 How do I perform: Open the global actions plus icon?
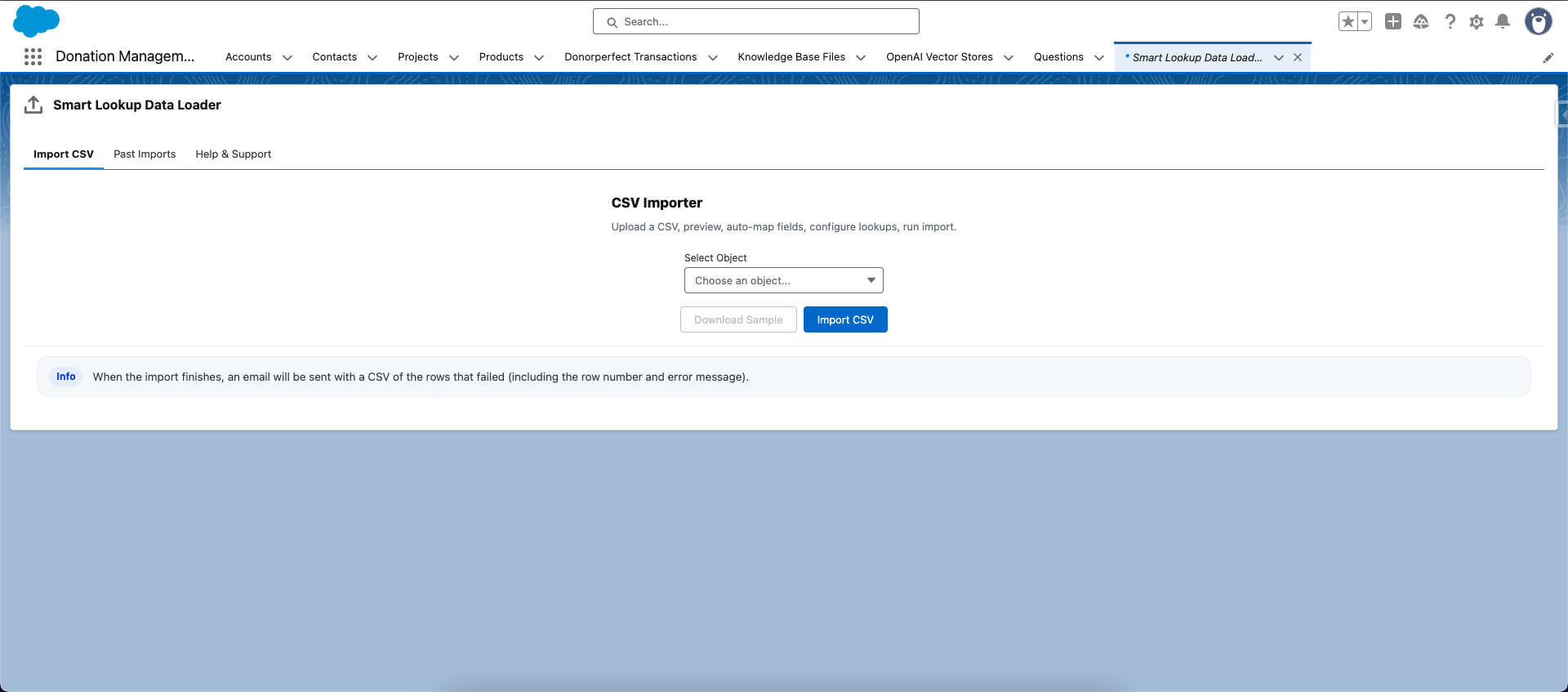point(1393,22)
